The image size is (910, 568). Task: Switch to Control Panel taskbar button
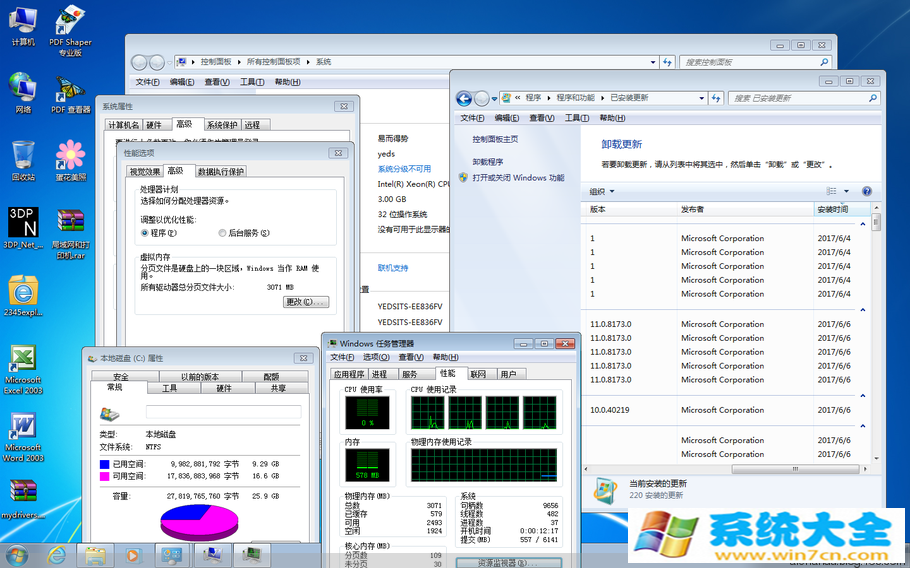pos(172,556)
